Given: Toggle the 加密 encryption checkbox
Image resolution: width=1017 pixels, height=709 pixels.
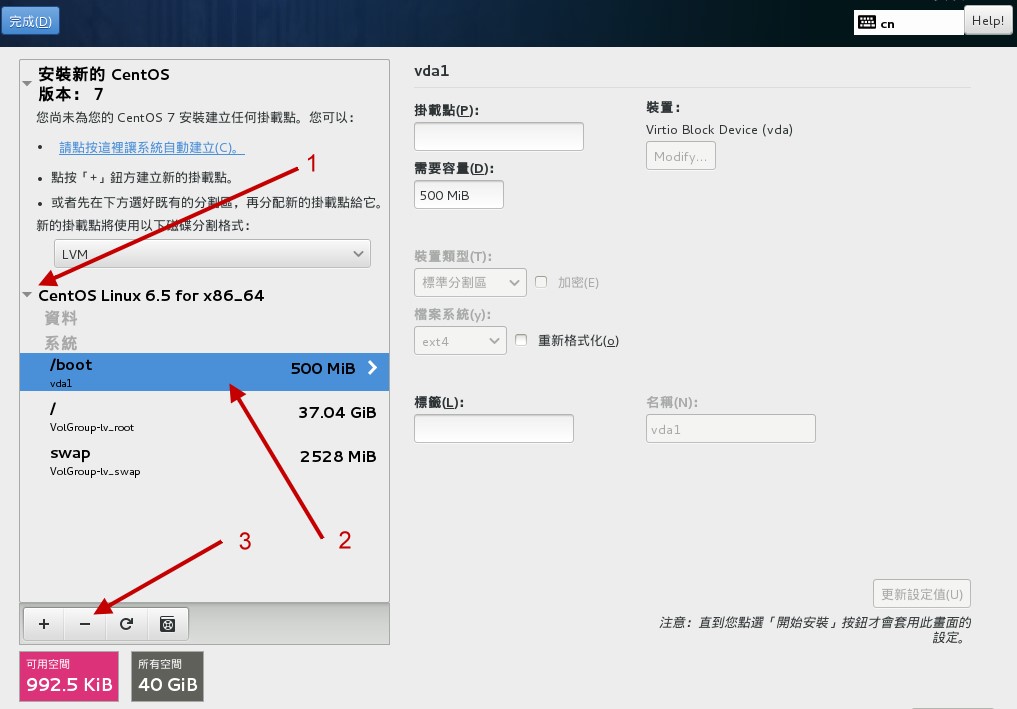Looking at the screenshot, I should pos(541,283).
